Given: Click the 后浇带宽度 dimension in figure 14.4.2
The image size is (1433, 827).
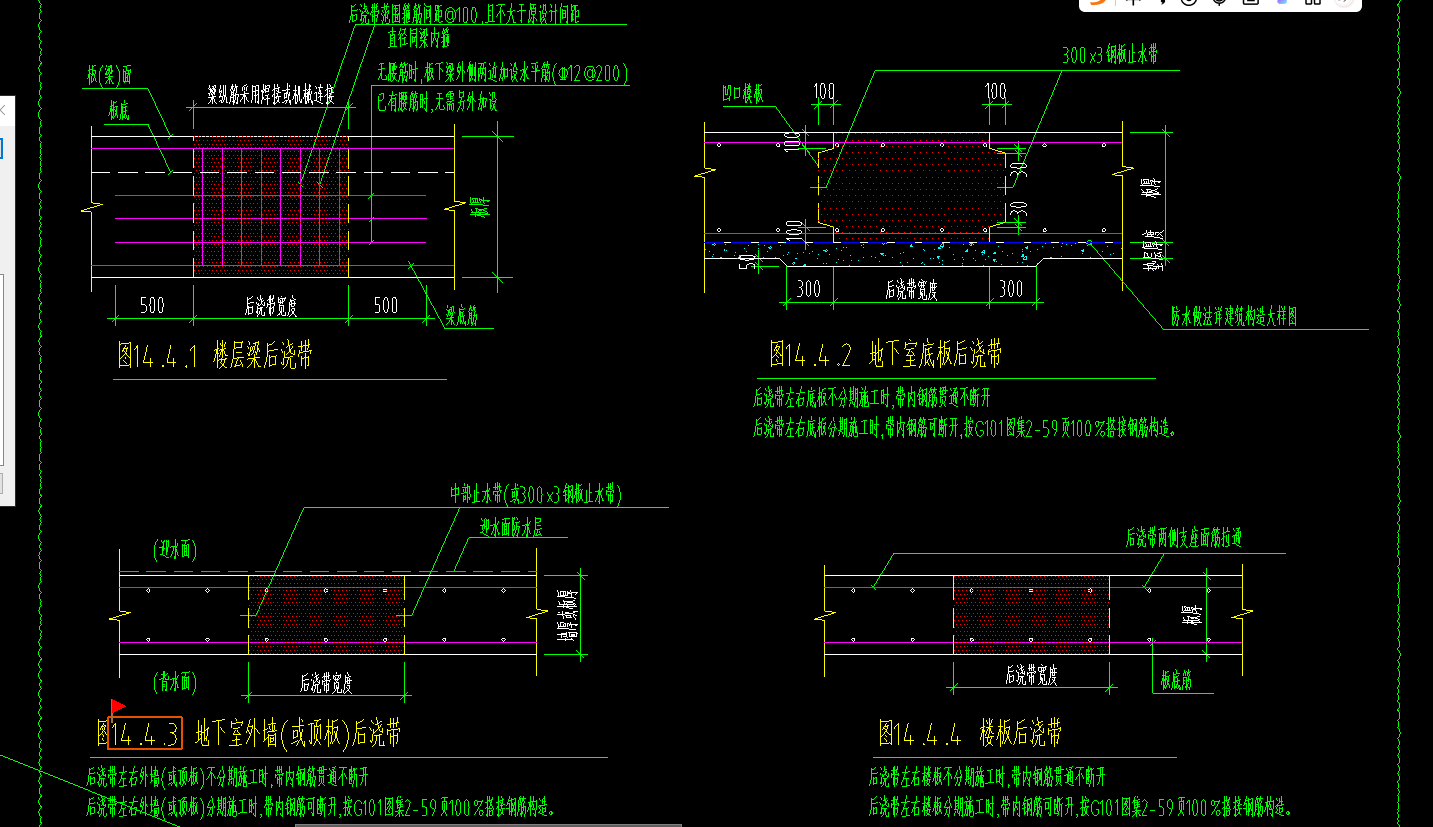Looking at the screenshot, I should click(912, 290).
